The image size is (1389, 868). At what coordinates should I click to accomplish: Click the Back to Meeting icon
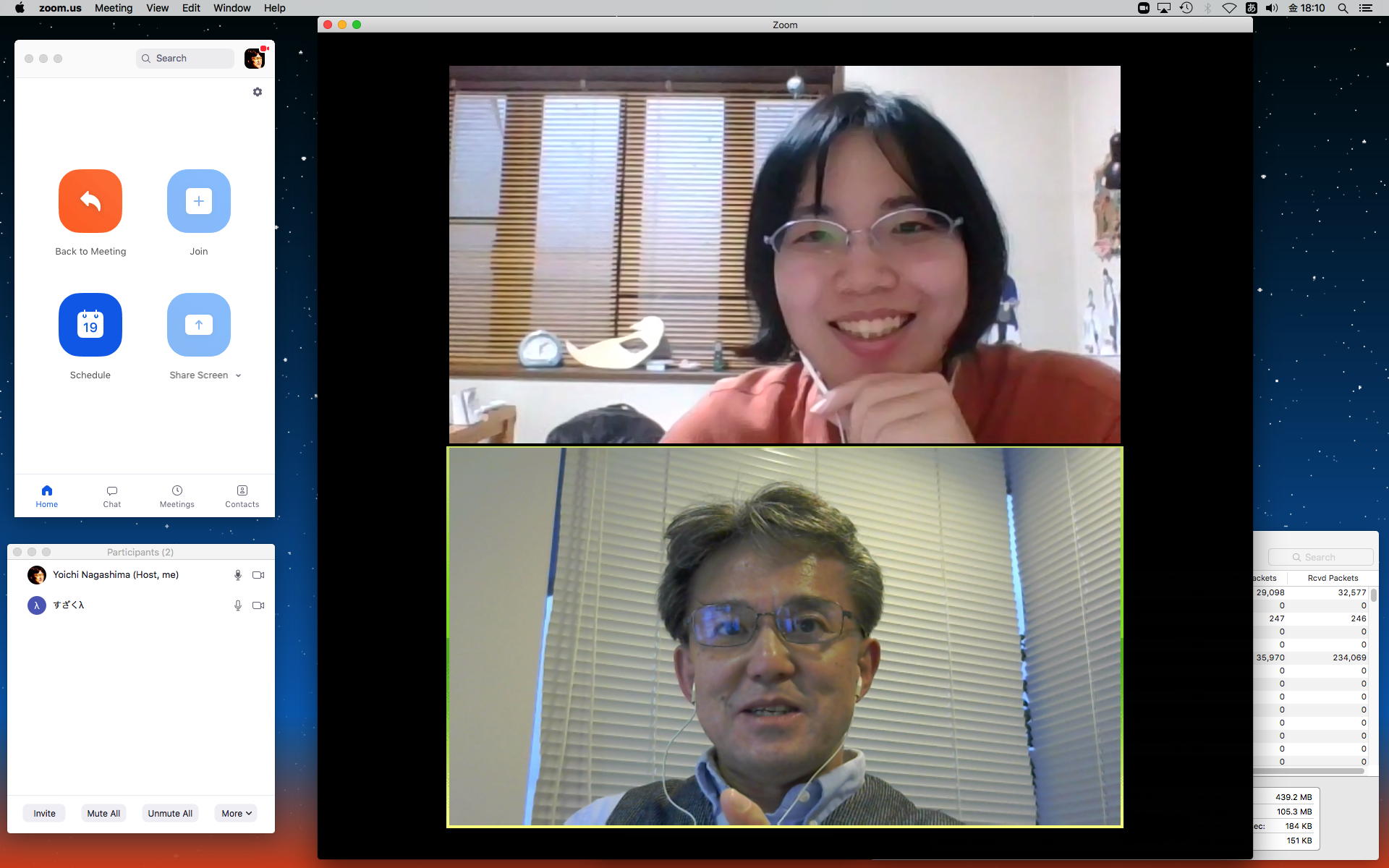coord(90,201)
